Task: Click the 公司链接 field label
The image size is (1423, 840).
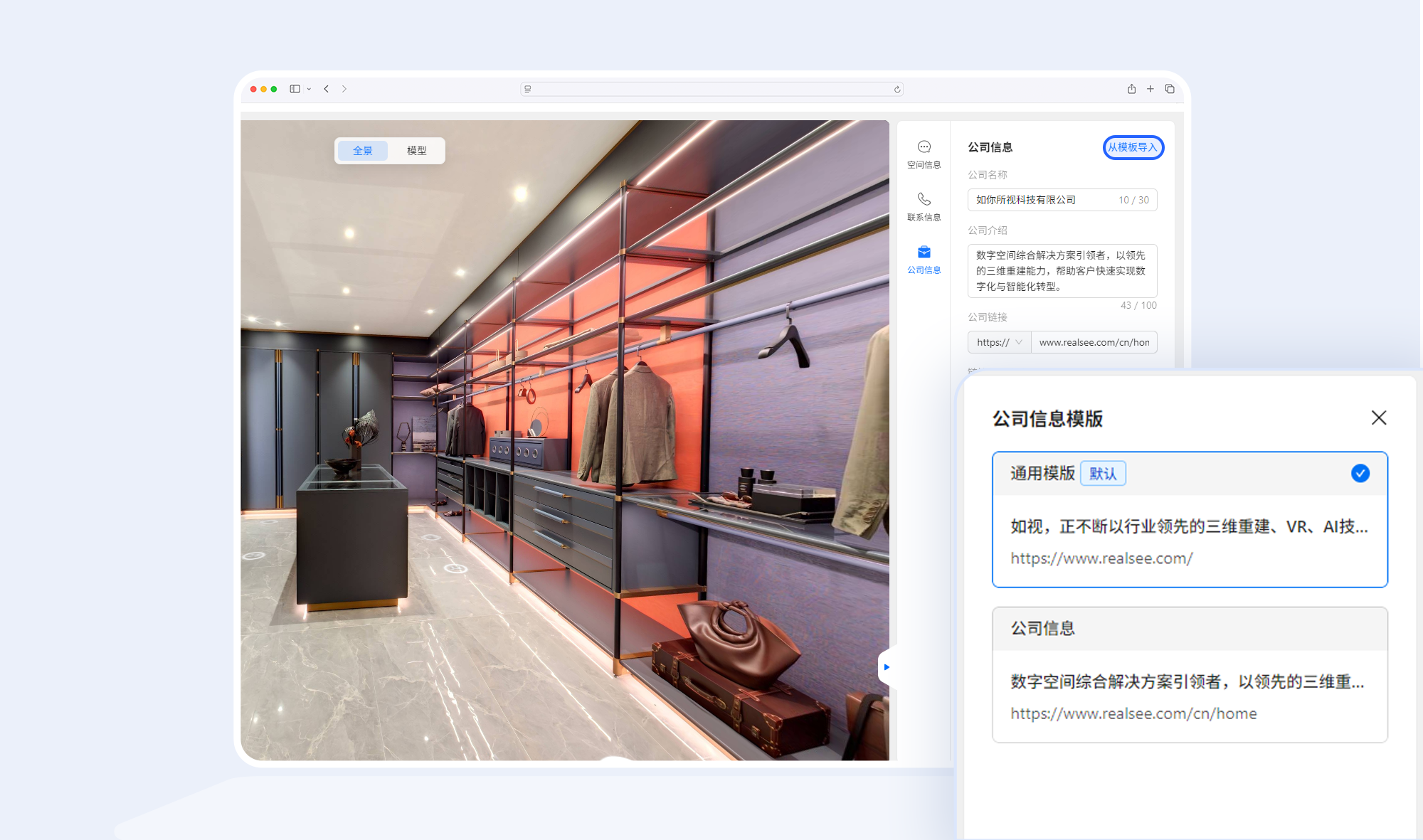Action: coord(988,317)
